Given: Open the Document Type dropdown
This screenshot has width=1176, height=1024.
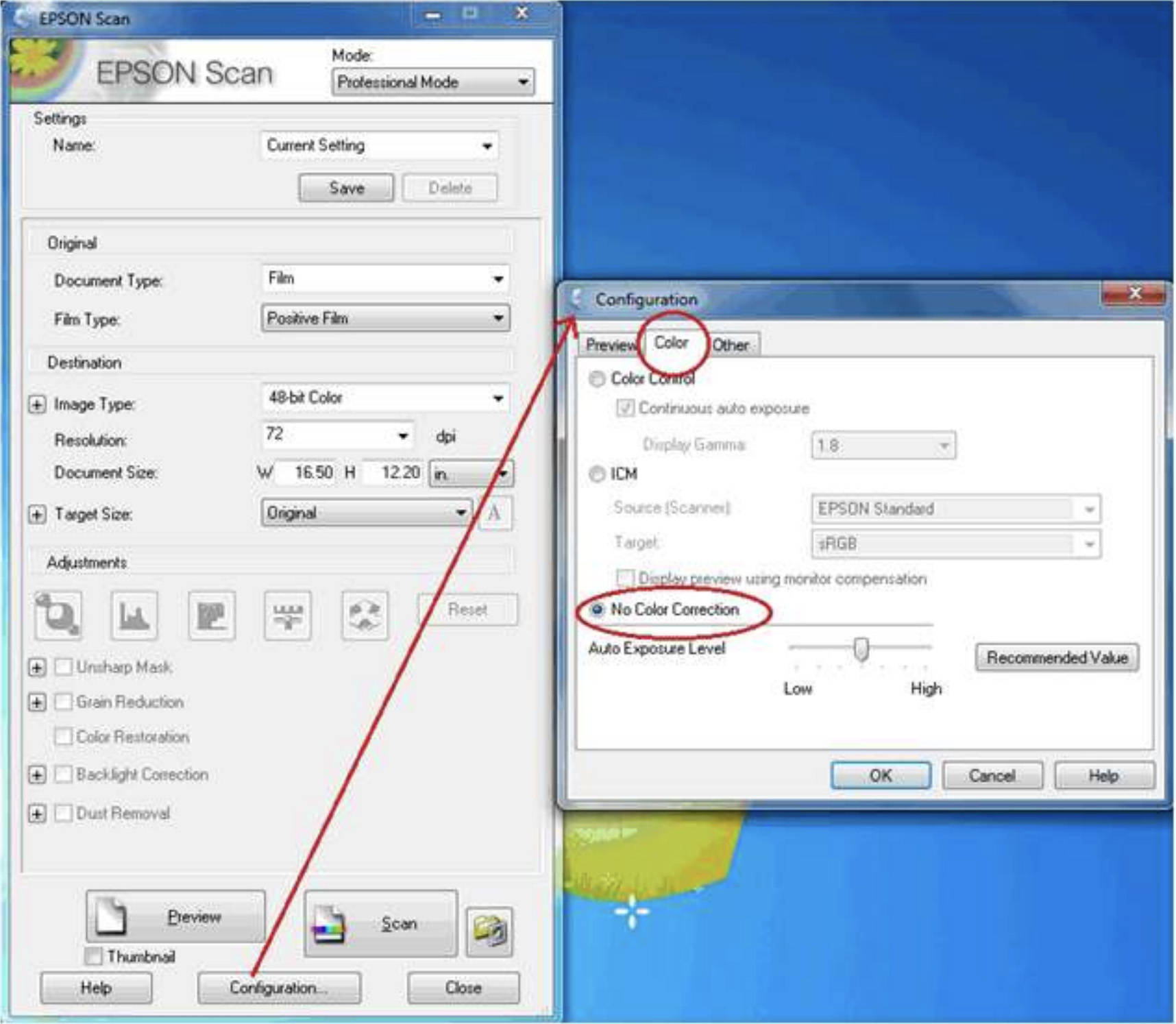Looking at the screenshot, I should [x=385, y=278].
